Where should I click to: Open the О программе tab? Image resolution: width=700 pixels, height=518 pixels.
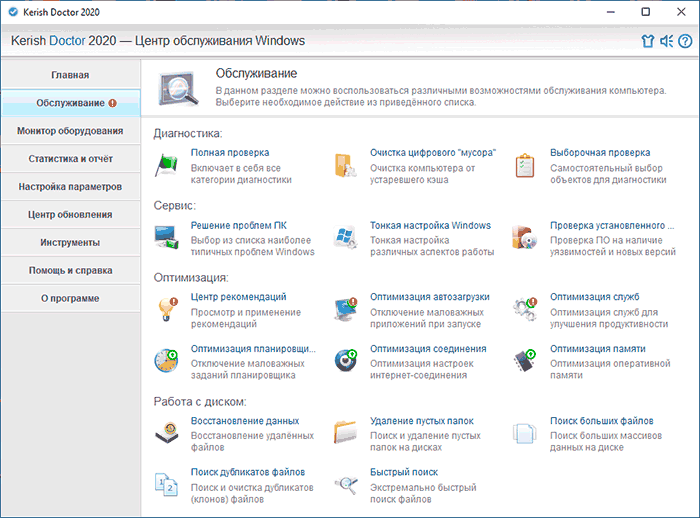click(x=71, y=298)
